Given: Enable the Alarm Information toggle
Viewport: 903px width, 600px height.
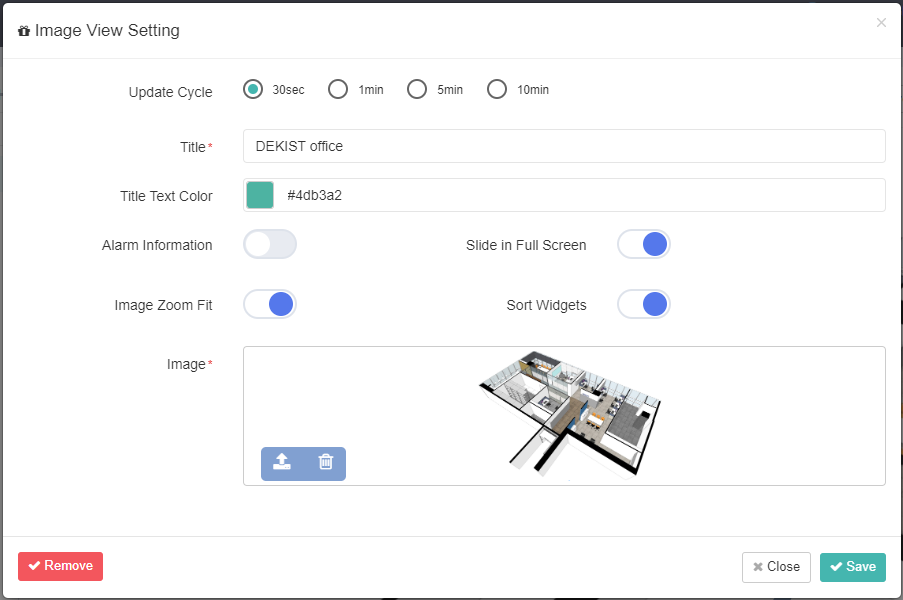Looking at the screenshot, I should pyautogui.click(x=270, y=244).
